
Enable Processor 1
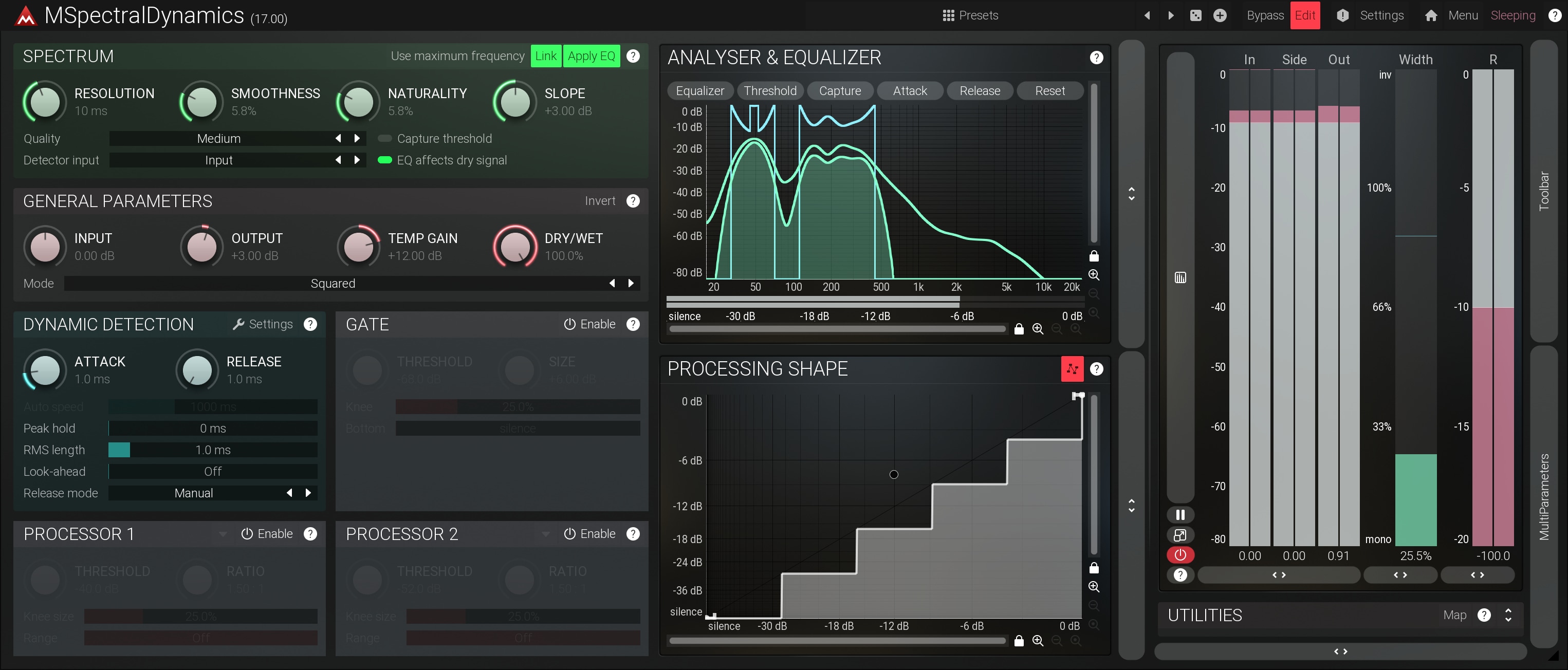[267, 534]
